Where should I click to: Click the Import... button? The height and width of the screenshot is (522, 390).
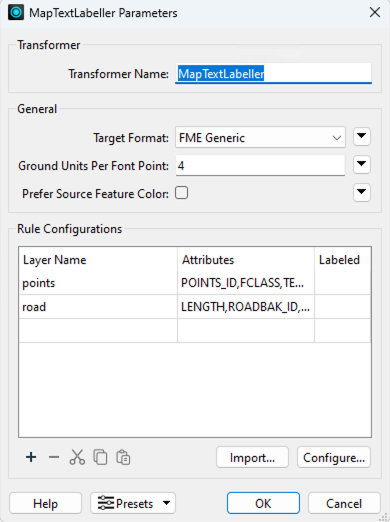coord(252,457)
